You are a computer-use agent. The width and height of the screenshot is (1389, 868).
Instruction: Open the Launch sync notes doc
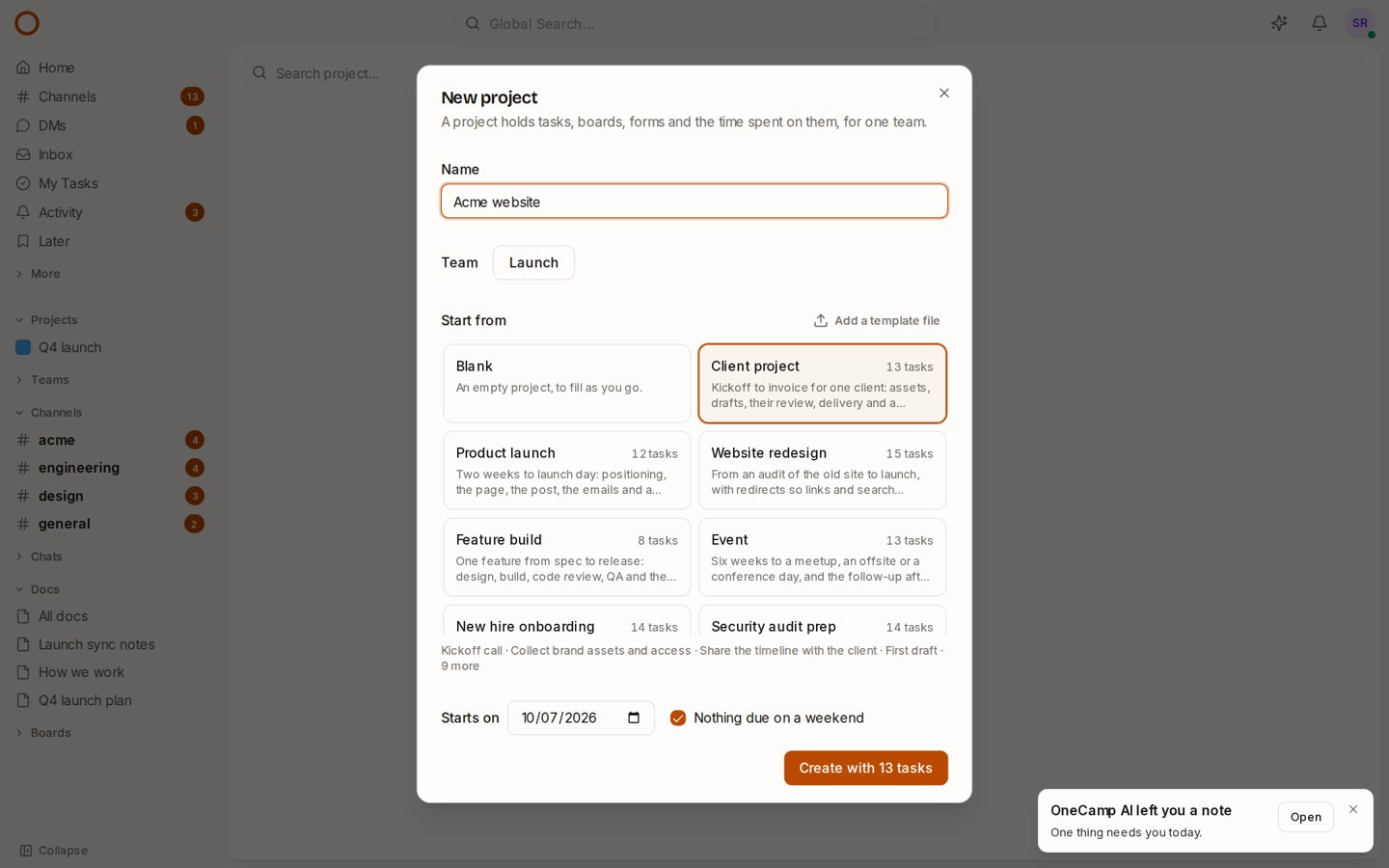click(110, 644)
